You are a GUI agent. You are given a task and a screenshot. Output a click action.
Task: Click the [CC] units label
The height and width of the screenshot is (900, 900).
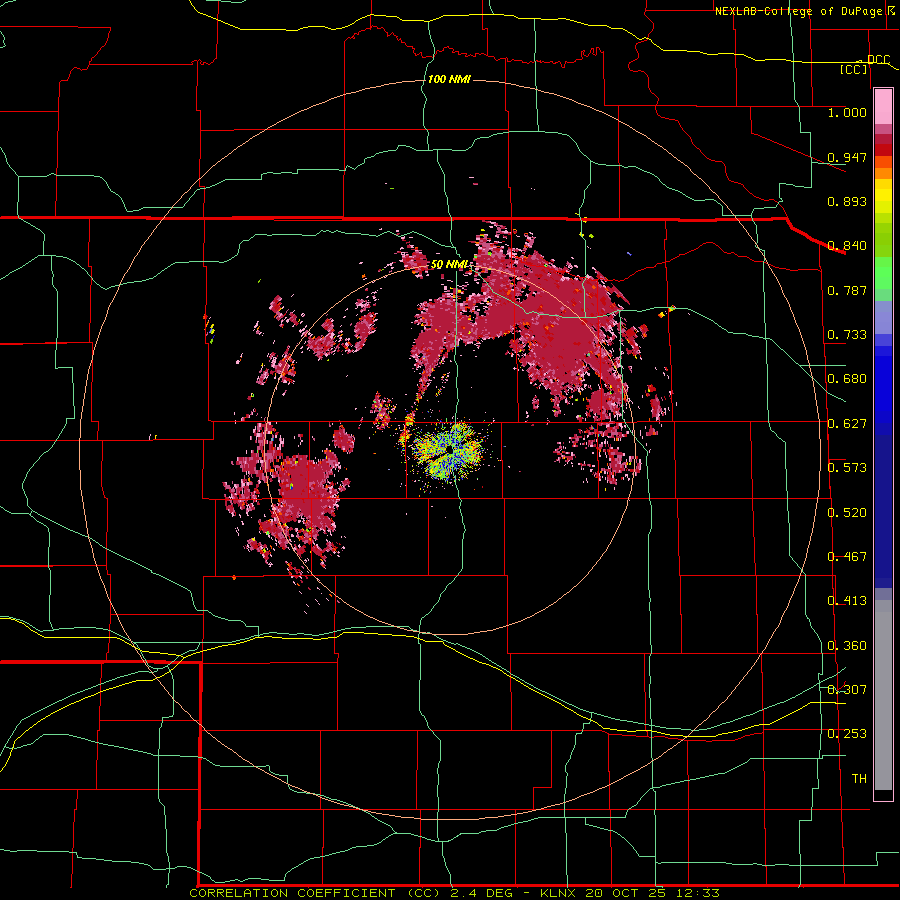click(x=854, y=69)
